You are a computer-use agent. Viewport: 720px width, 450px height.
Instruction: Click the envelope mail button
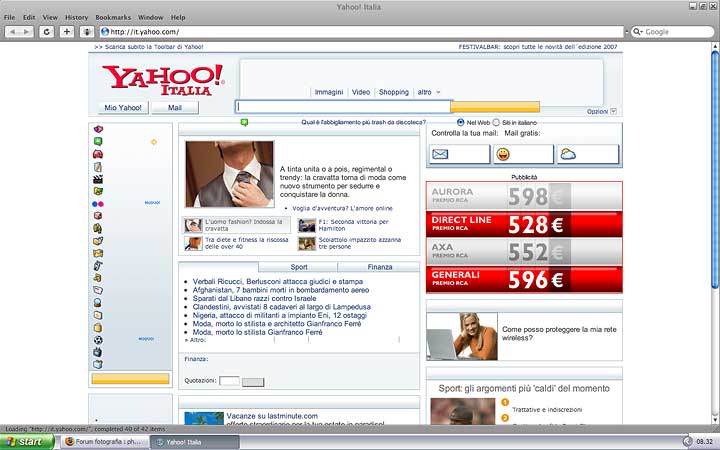point(460,154)
